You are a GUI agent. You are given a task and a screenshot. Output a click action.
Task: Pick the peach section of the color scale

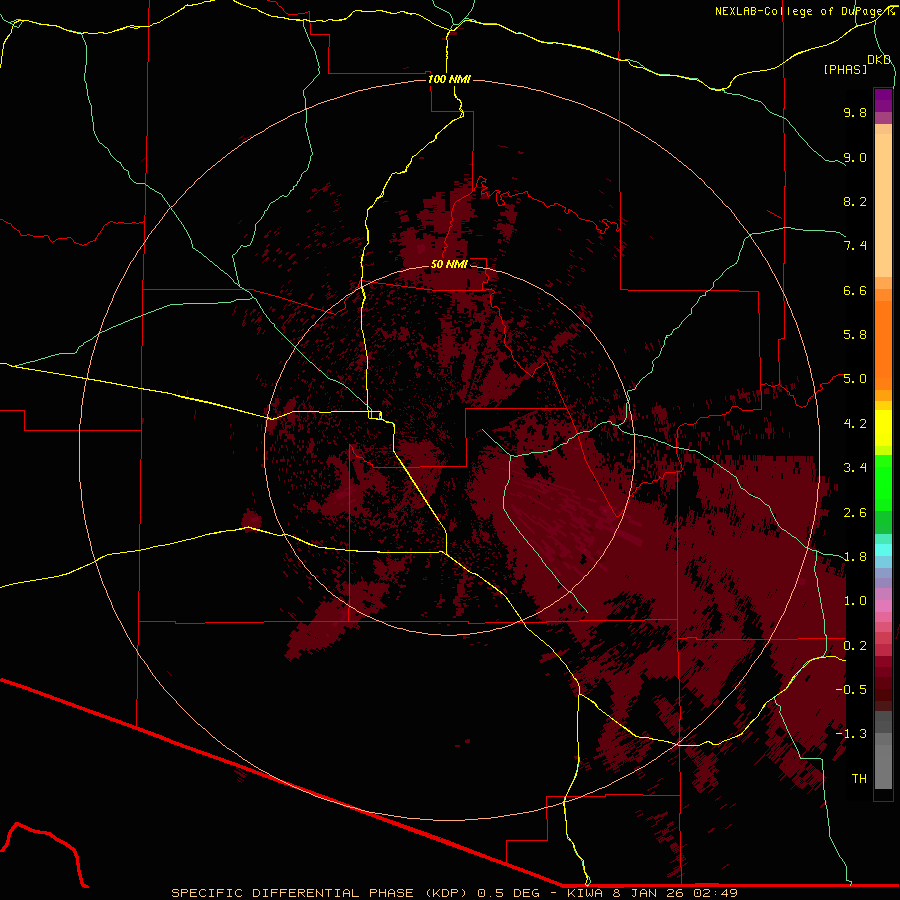[x=883, y=200]
